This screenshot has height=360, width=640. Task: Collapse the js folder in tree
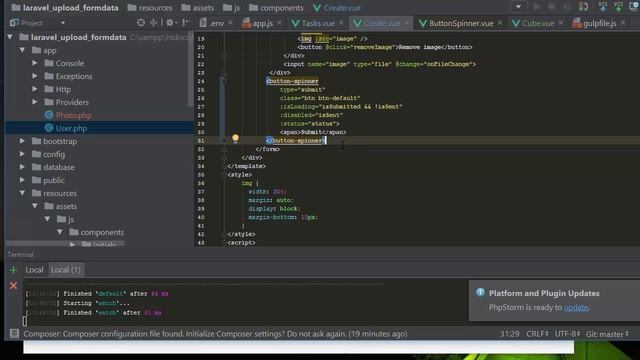pos(47,219)
